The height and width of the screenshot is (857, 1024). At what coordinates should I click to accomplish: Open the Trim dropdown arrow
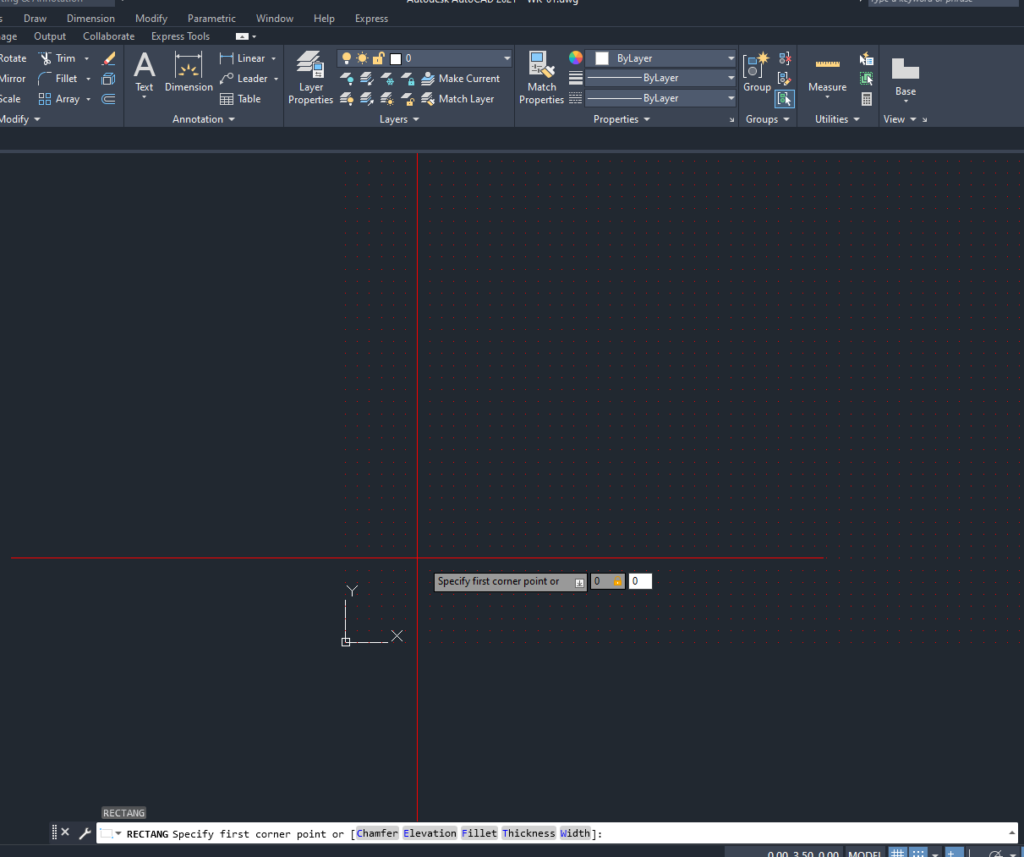click(86, 58)
